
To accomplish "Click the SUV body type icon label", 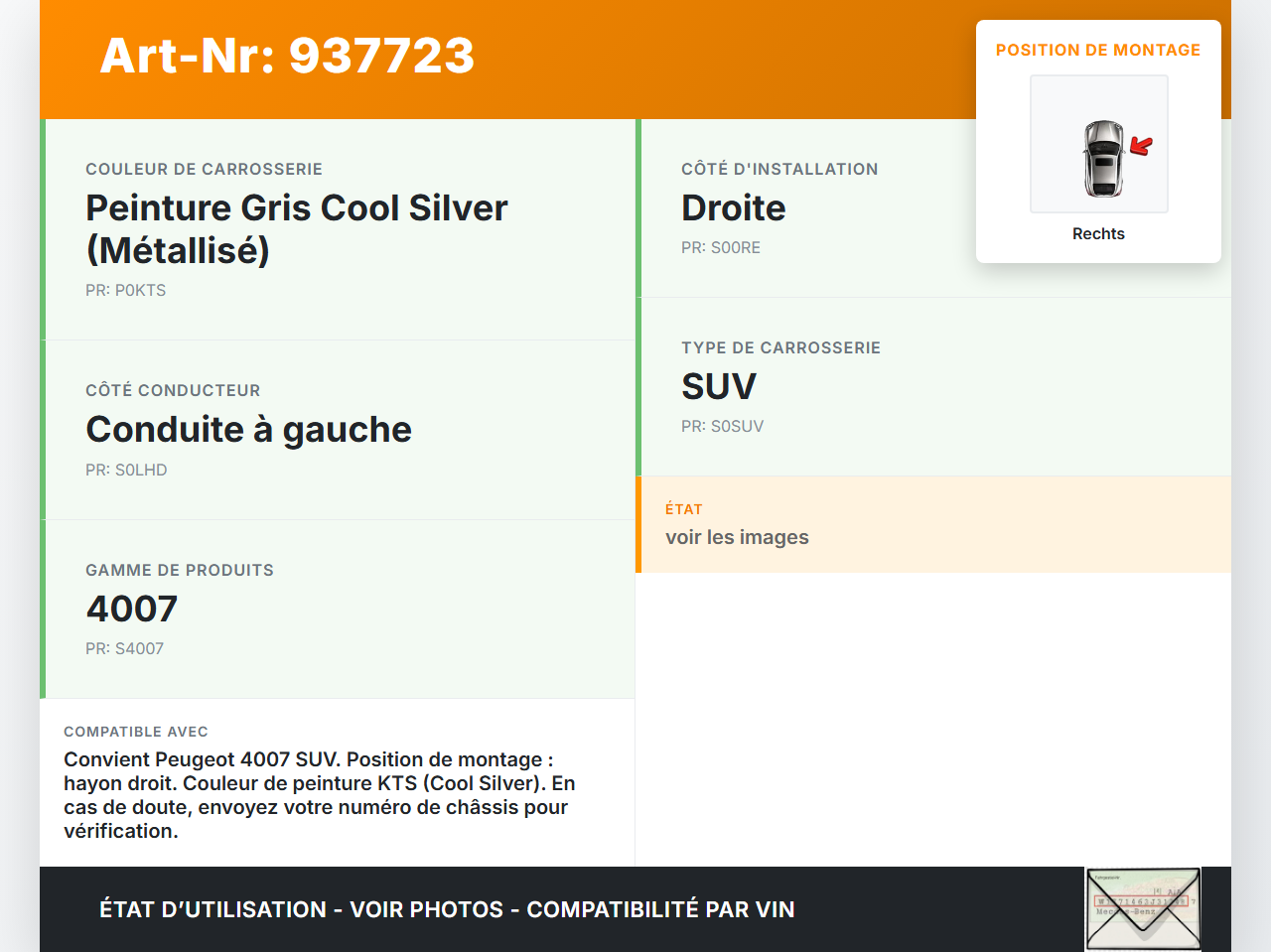I will point(718,386).
